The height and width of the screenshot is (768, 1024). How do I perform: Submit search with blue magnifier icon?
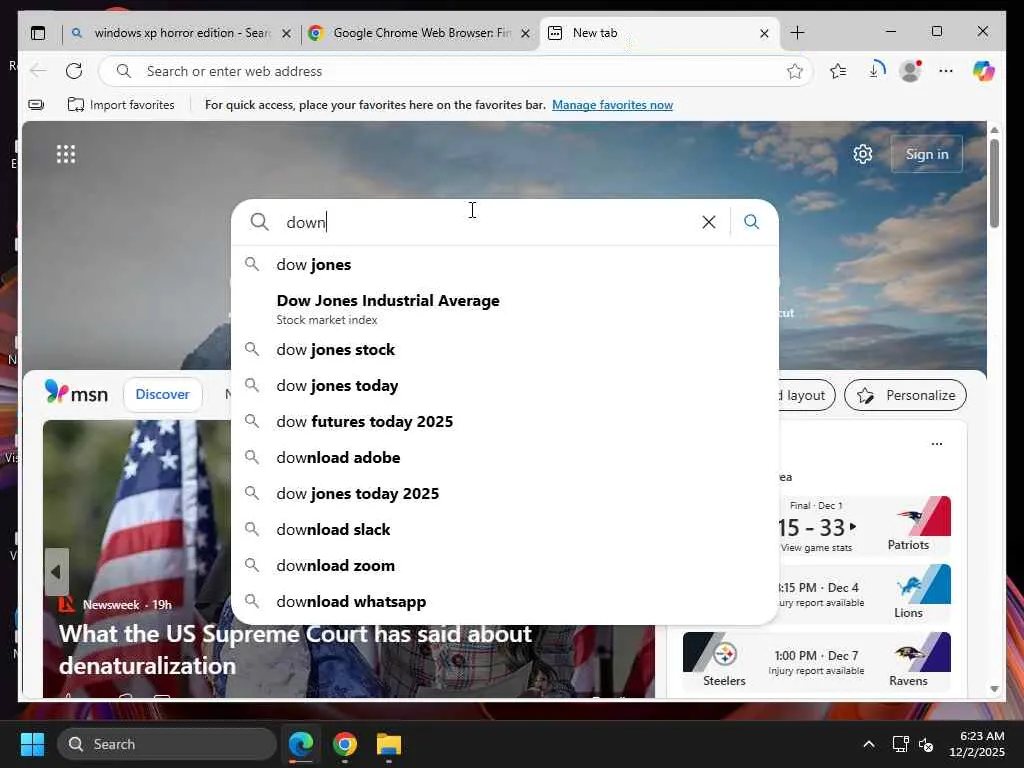point(752,222)
